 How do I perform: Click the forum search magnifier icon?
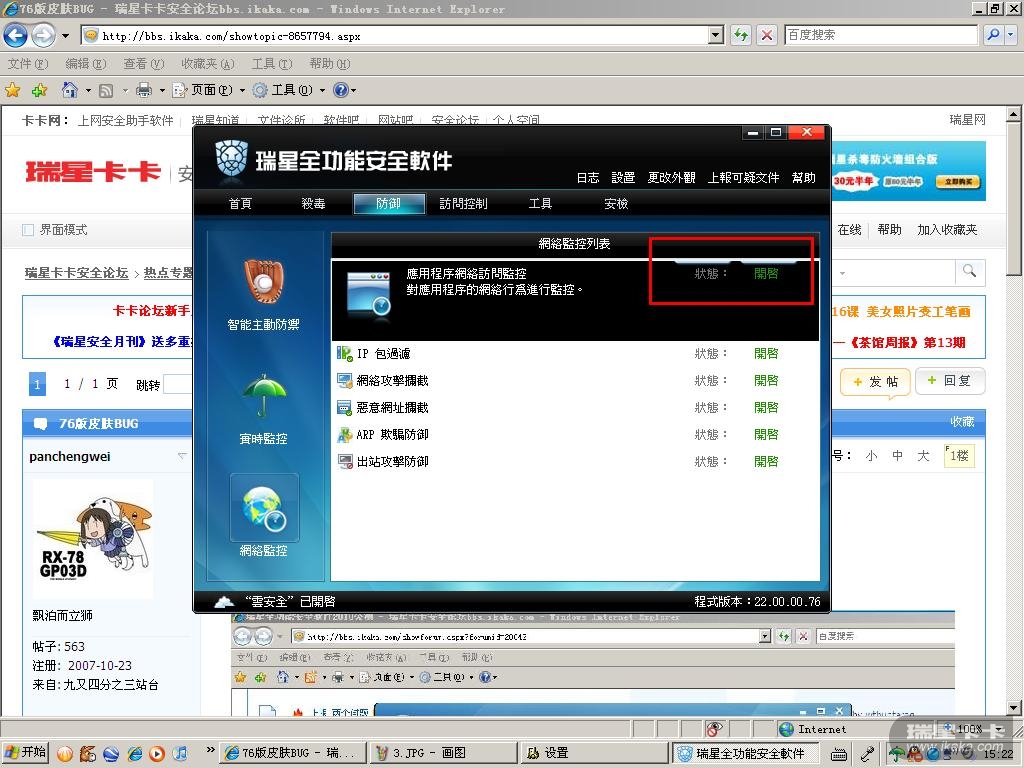(969, 271)
